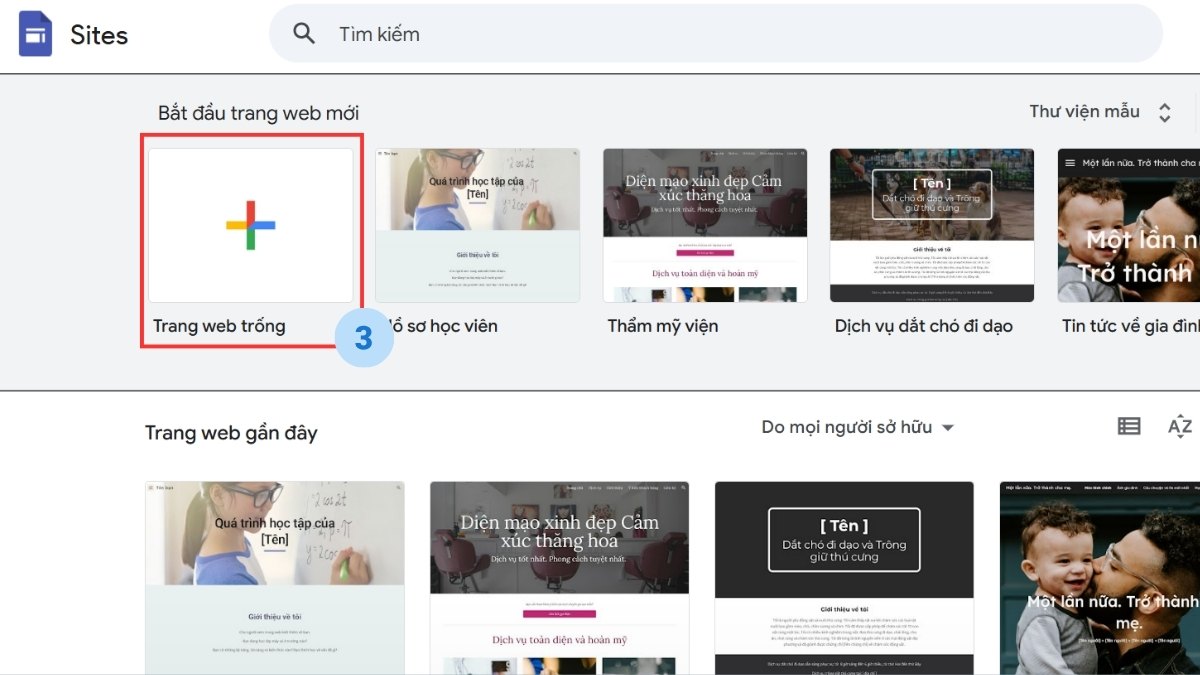The height and width of the screenshot is (675, 1200).
Task: Click the Google Sites logo icon
Action: pos(36,34)
